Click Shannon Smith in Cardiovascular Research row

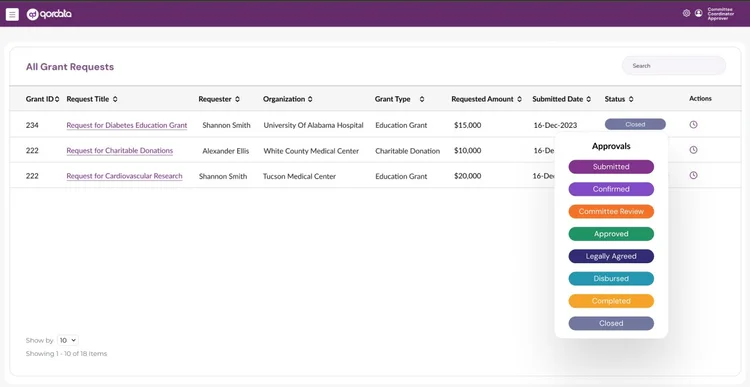point(223,176)
